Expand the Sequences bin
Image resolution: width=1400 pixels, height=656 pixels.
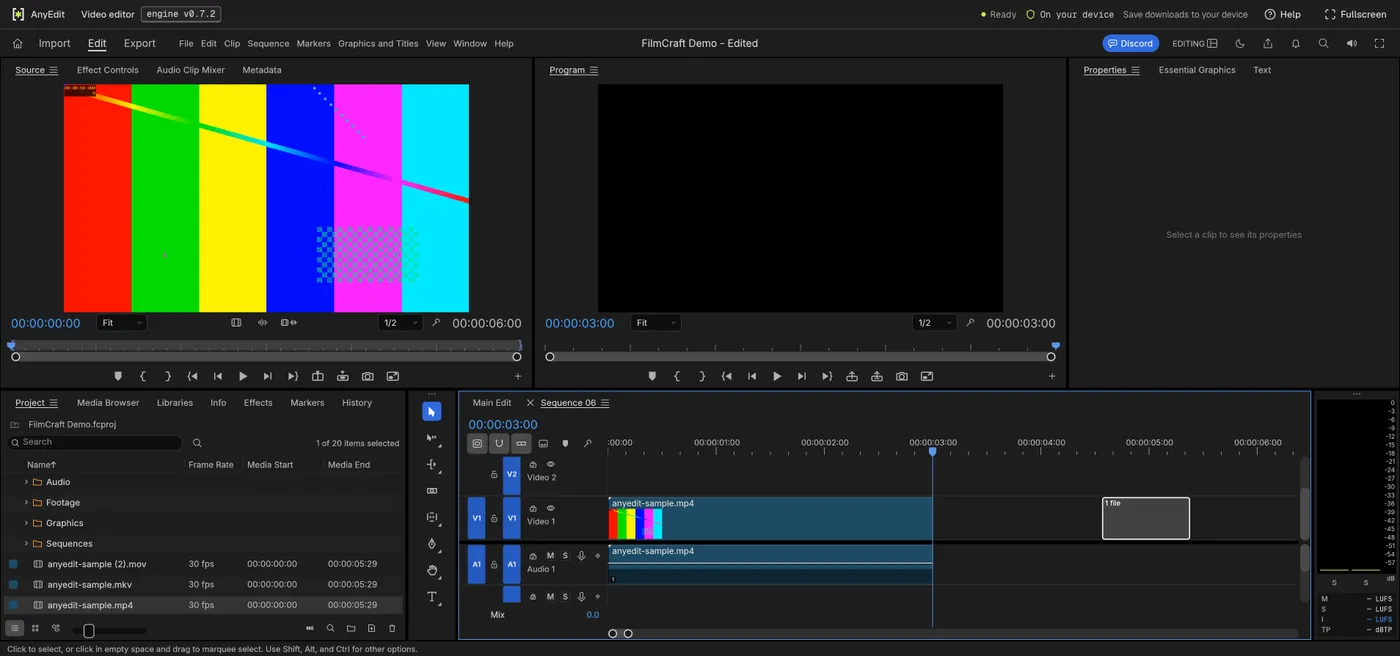click(26, 544)
